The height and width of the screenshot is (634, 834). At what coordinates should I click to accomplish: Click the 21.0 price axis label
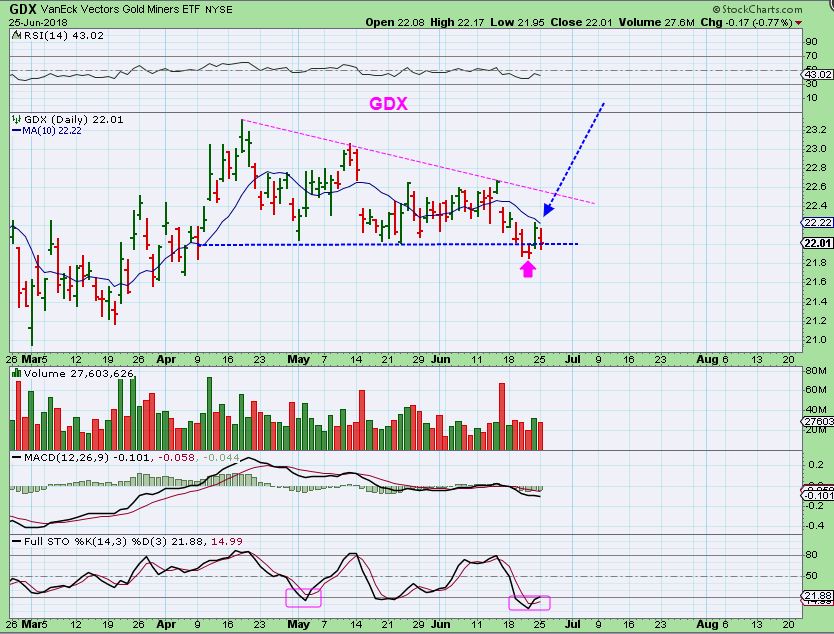(x=816, y=339)
